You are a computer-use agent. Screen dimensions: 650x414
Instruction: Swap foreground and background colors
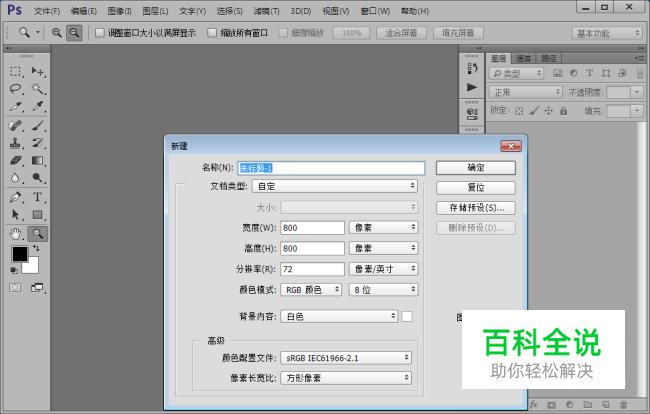click(36, 248)
